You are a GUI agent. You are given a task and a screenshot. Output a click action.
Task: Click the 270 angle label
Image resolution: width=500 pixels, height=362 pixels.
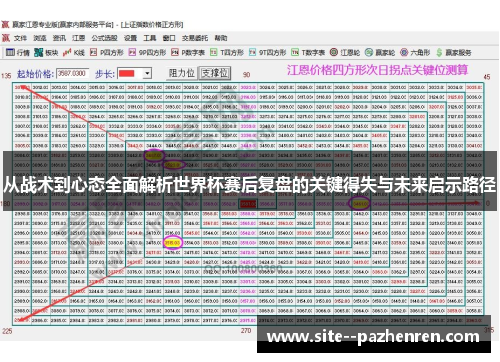click(x=246, y=330)
